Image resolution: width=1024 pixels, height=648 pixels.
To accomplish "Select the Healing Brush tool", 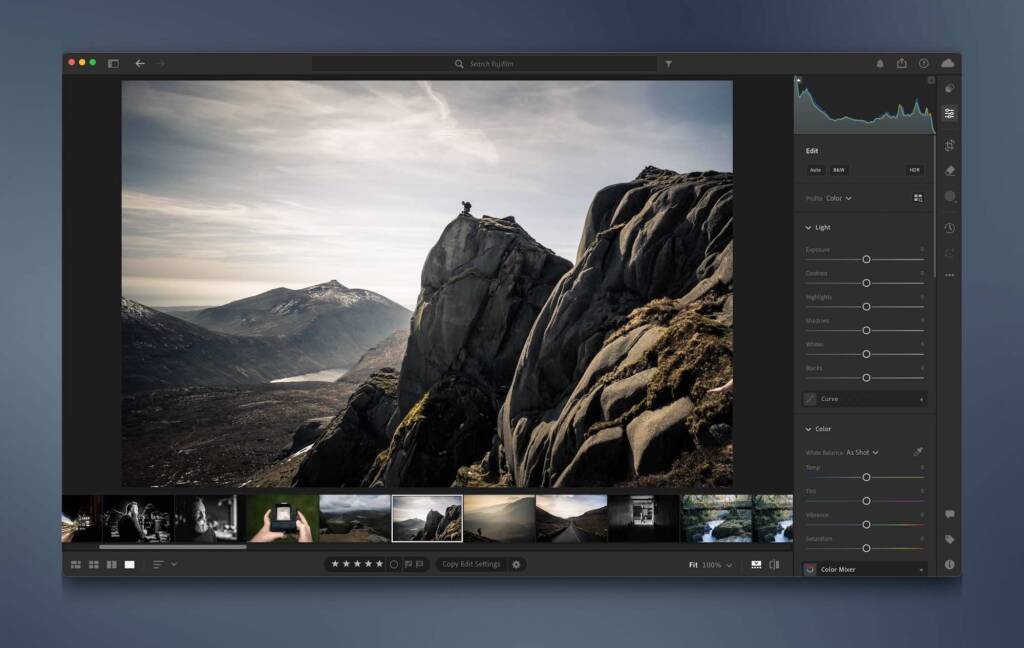I will pyautogui.click(x=949, y=171).
